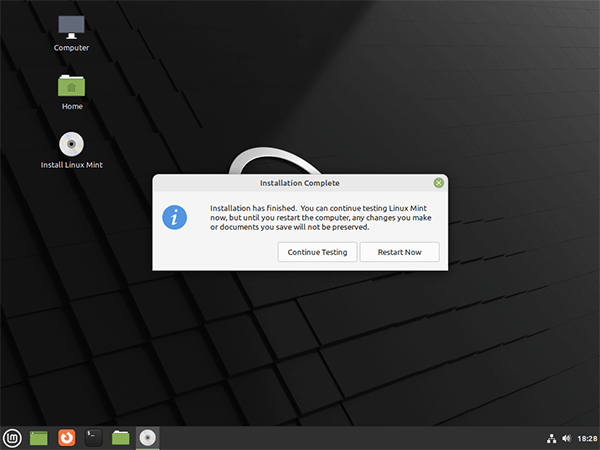The height and width of the screenshot is (450, 600).
Task: Open the network connections tray icon
Action: click(x=551, y=438)
